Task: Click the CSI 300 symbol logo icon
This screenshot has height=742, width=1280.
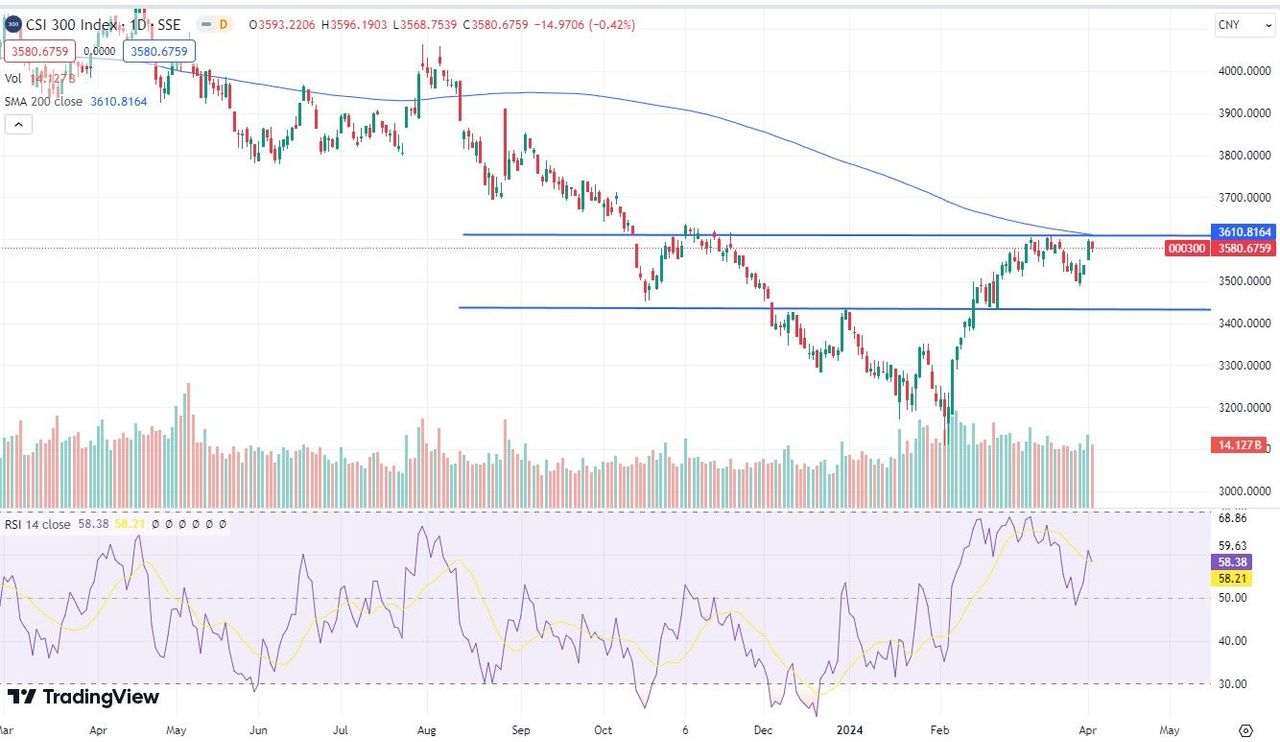Action: pos(13,24)
